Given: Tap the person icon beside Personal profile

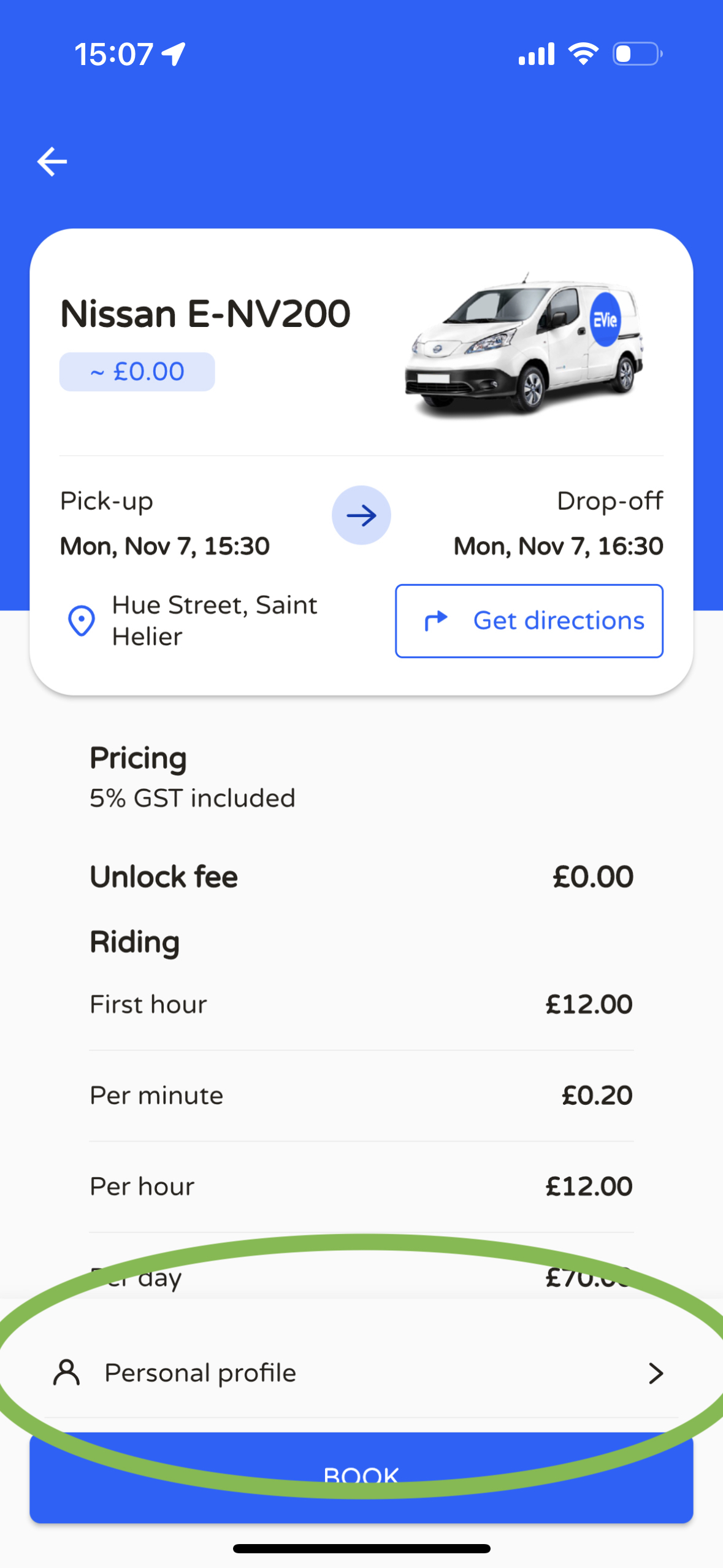Looking at the screenshot, I should [x=67, y=1372].
